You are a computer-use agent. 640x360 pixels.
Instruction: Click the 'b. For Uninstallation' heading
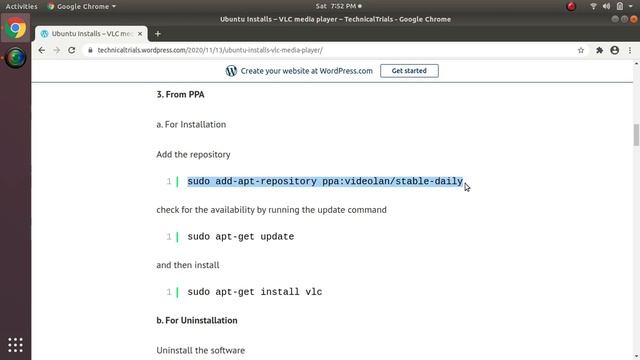[197, 320]
